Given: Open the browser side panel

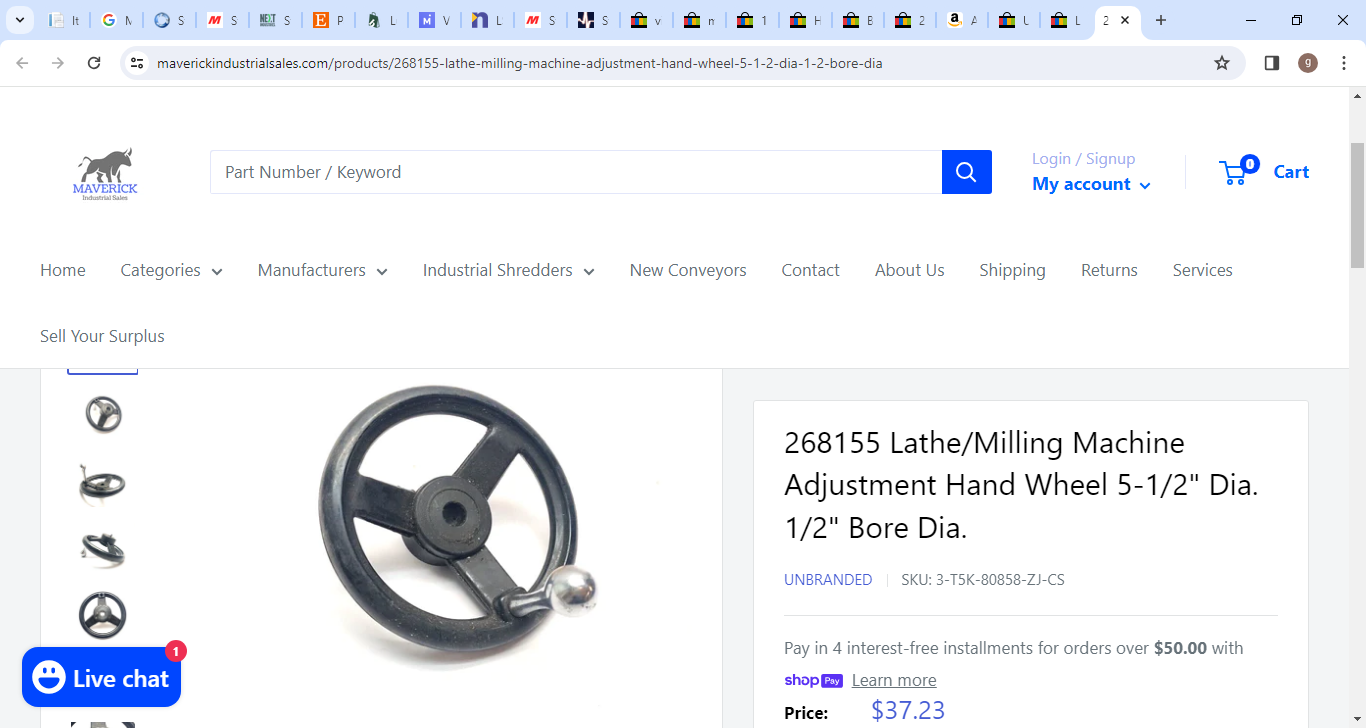Looking at the screenshot, I should [x=1272, y=63].
